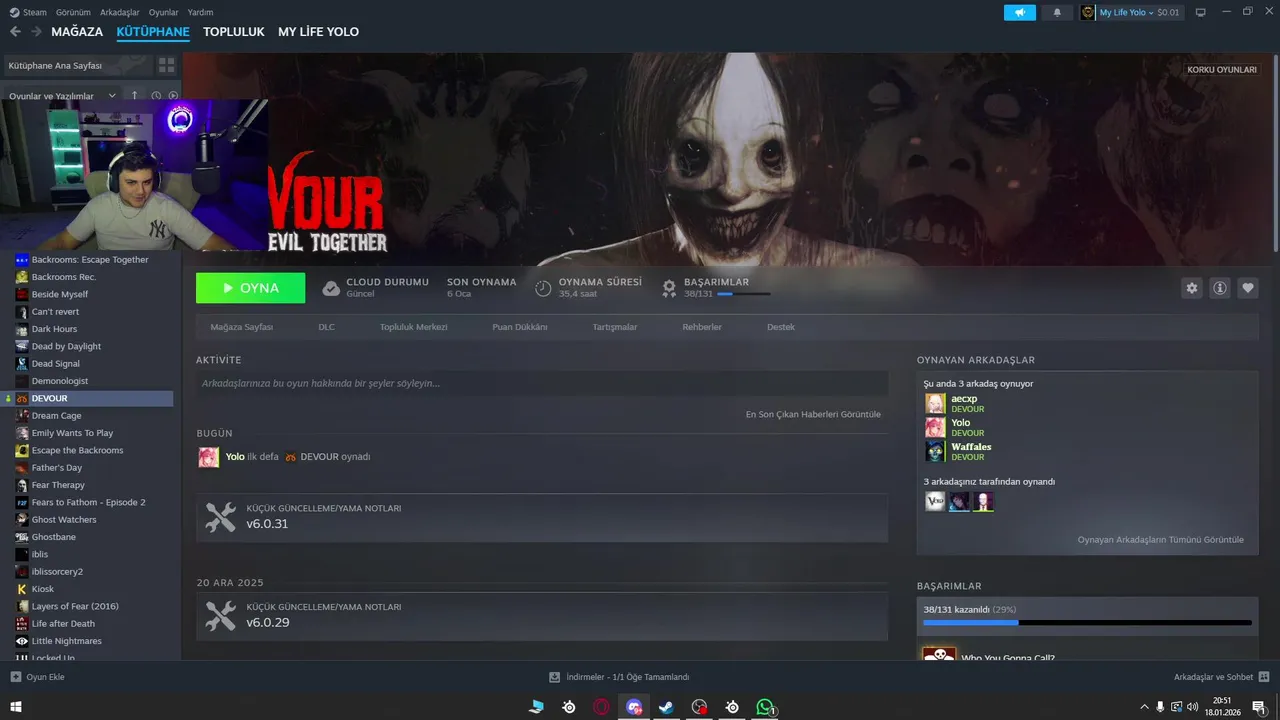Screen dimensions: 1280x720
Task: Click the Cloud Durumu cloud icon
Action: [331, 288]
